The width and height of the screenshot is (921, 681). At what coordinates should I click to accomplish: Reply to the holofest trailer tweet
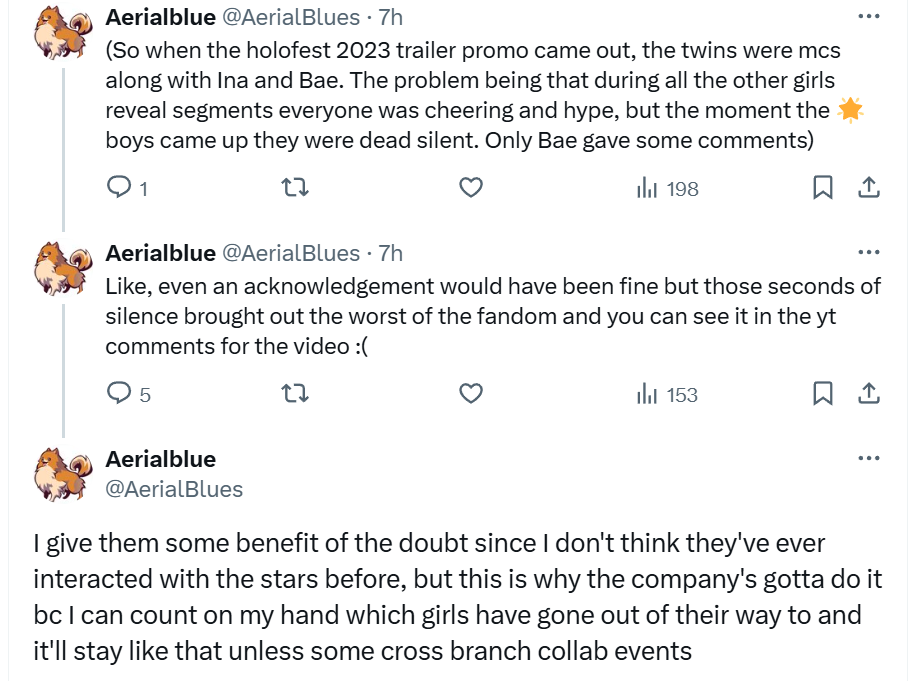coord(120,188)
